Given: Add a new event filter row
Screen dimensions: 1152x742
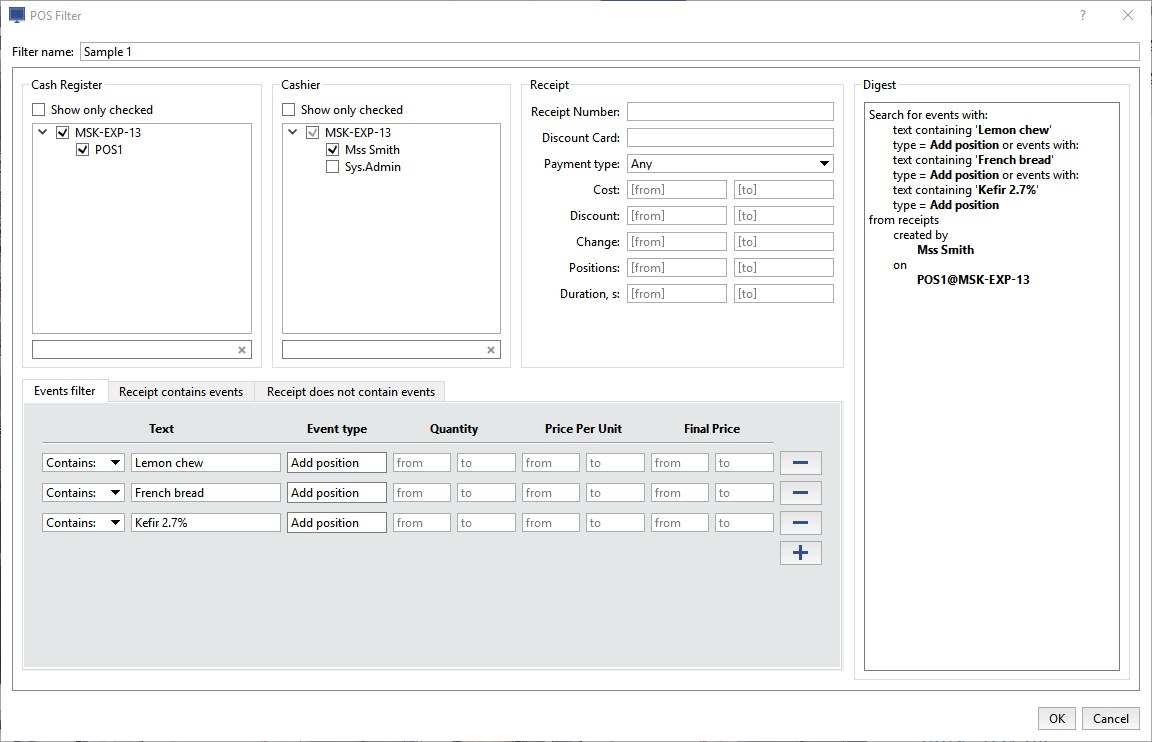Looking at the screenshot, I should [x=800, y=553].
